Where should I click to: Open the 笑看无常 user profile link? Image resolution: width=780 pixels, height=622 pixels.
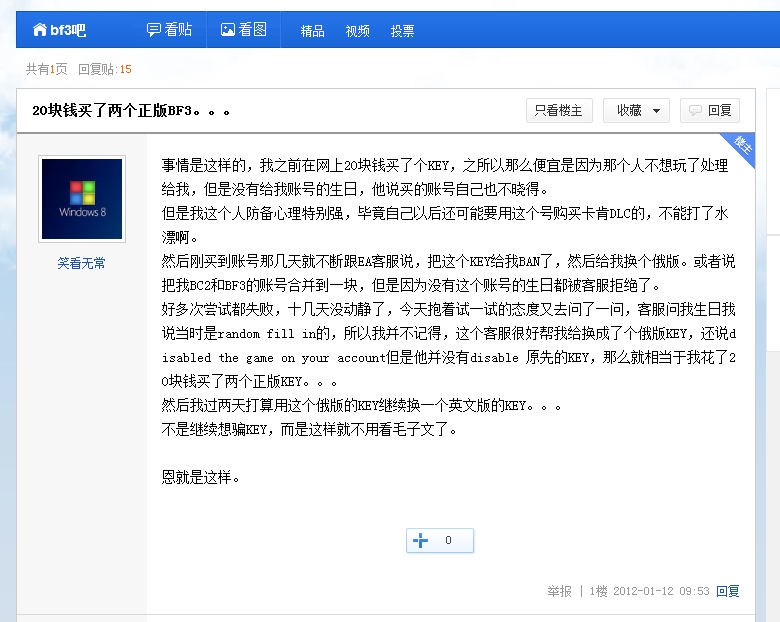[82, 263]
